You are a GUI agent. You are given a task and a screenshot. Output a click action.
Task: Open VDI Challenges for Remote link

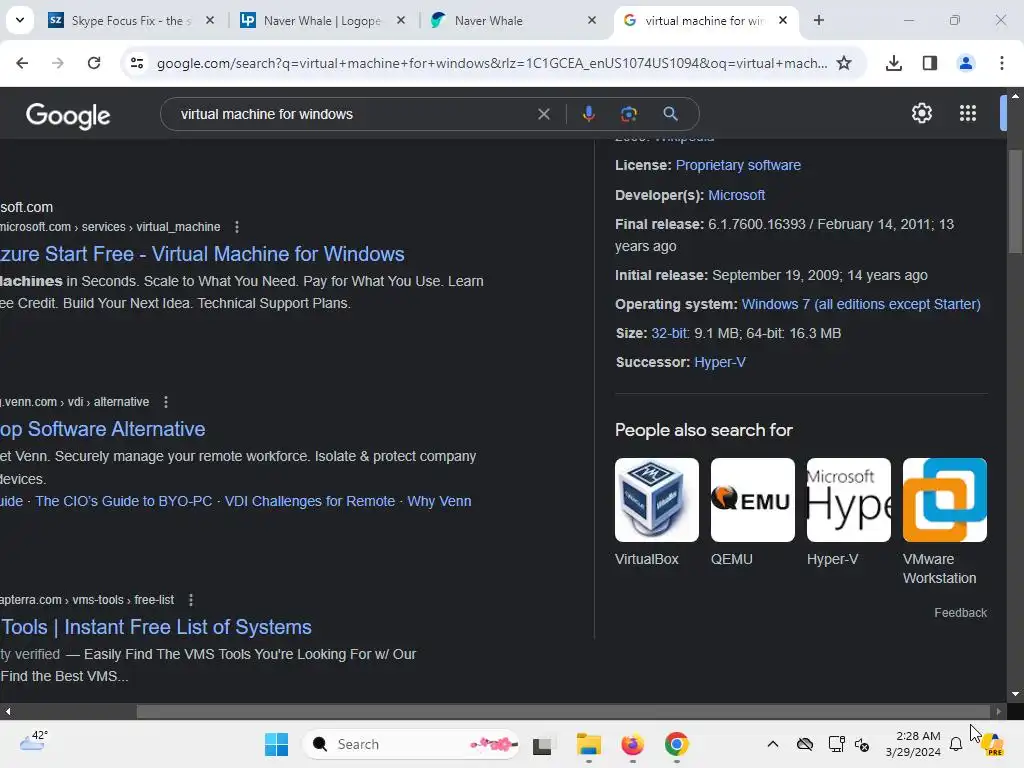coord(310,501)
